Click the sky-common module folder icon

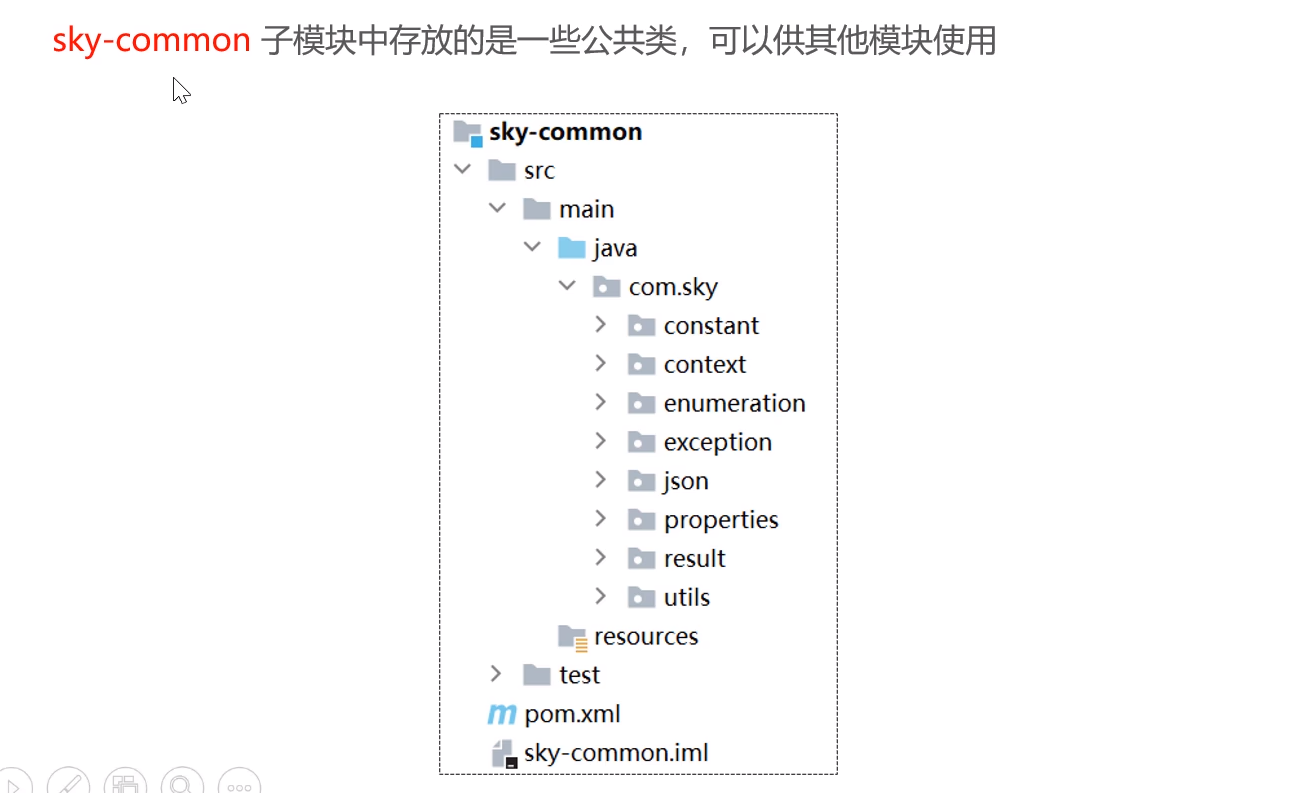click(468, 132)
